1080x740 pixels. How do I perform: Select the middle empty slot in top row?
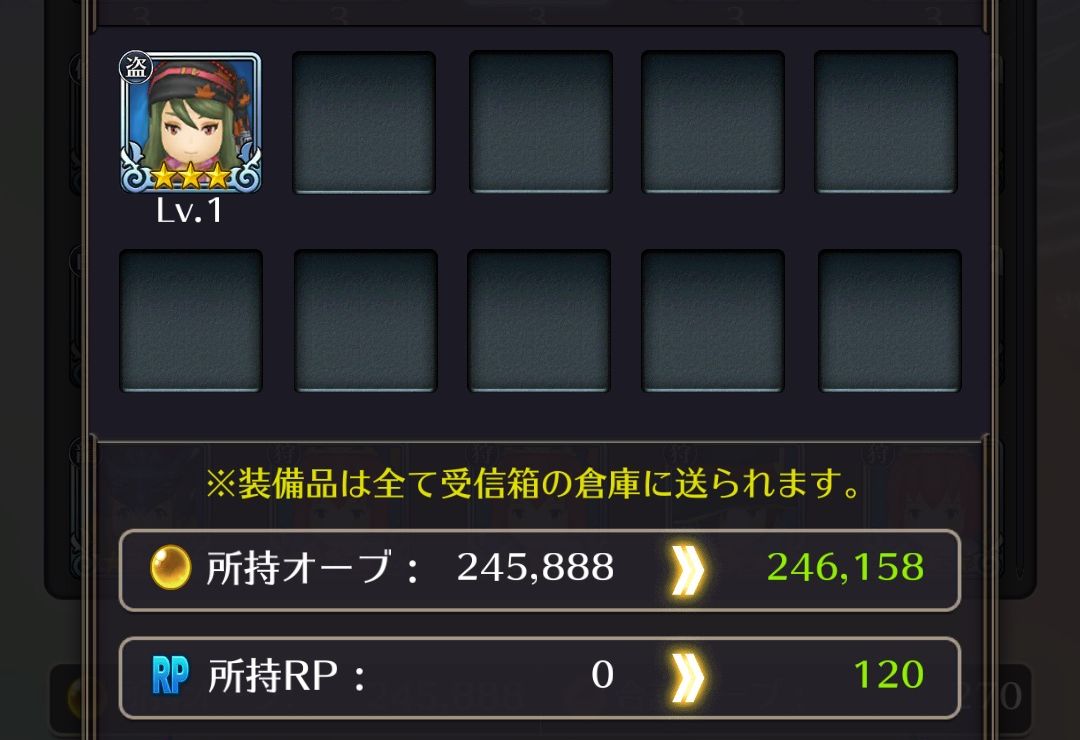(541, 122)
